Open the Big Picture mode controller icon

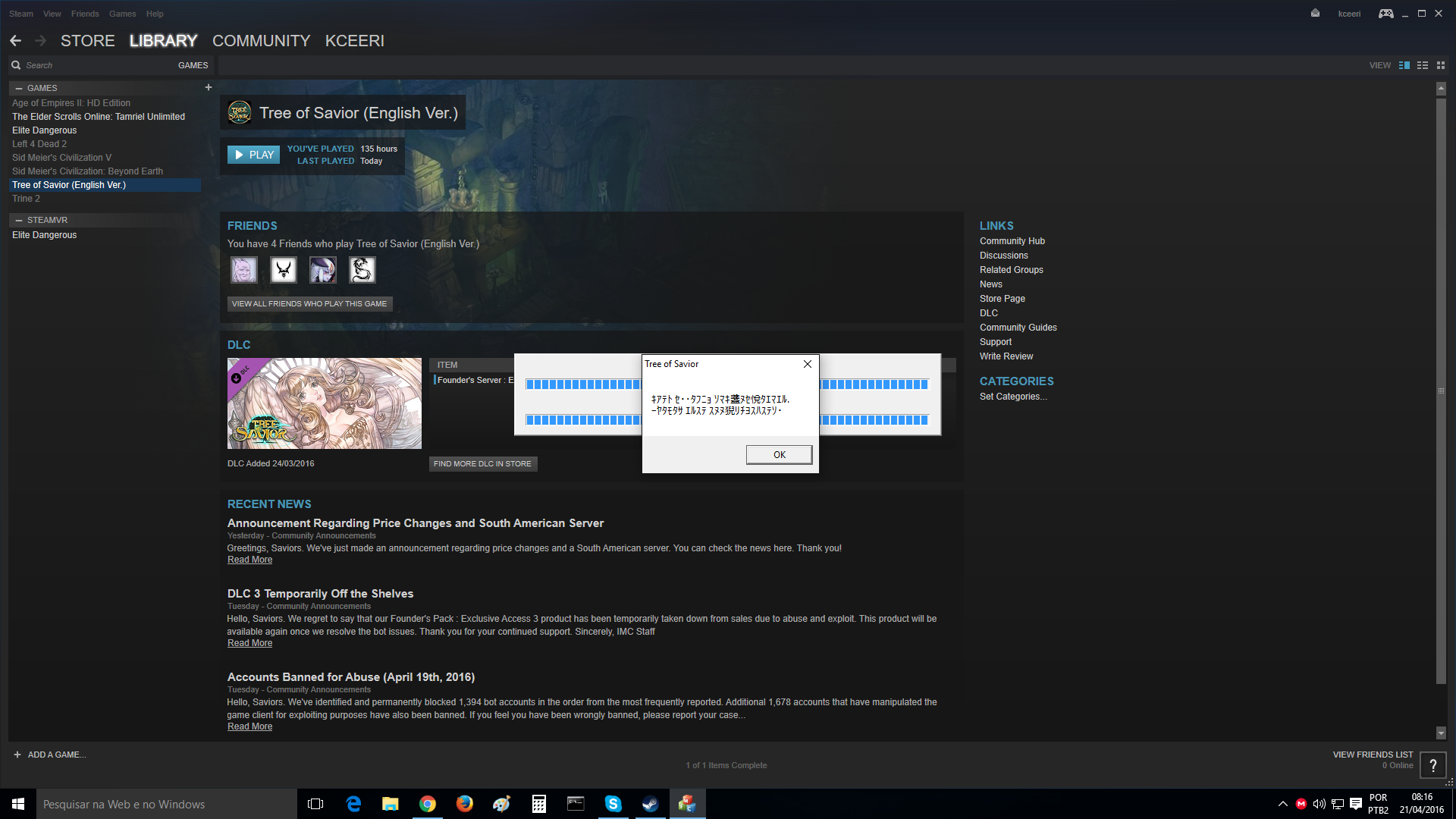point(1385,14)
